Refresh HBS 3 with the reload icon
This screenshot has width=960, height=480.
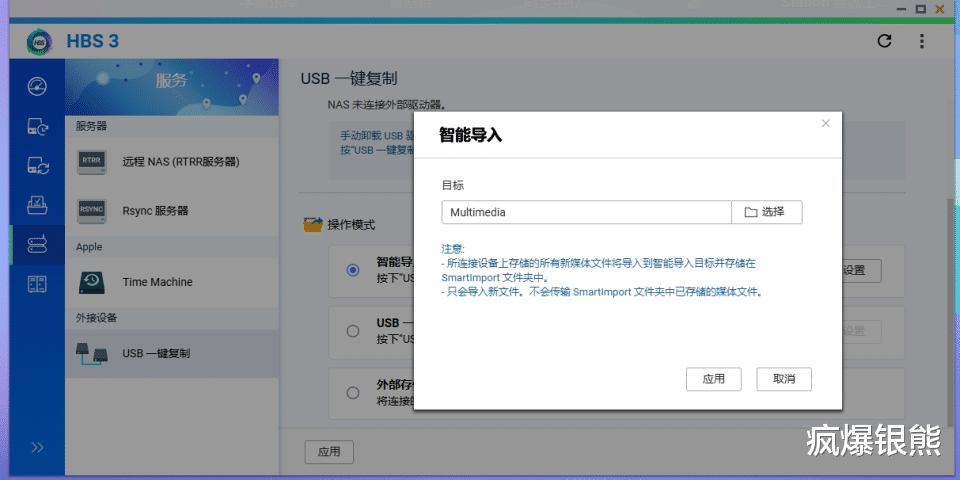(x=884, y=41)
